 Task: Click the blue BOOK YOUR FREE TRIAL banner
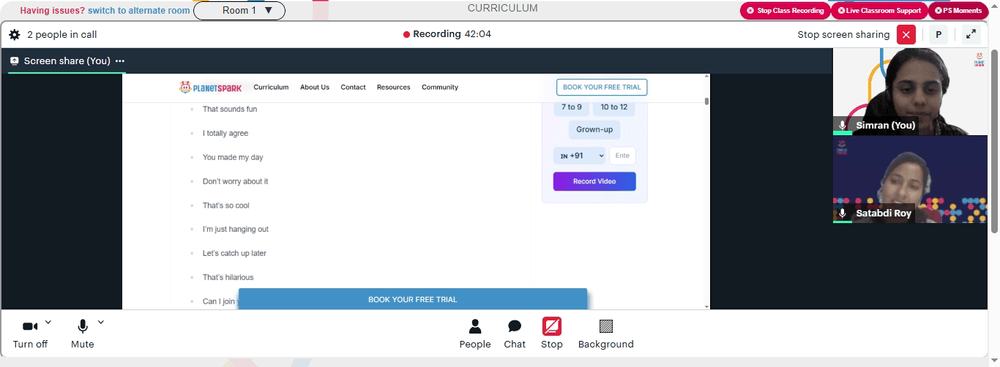pos(413,299)
